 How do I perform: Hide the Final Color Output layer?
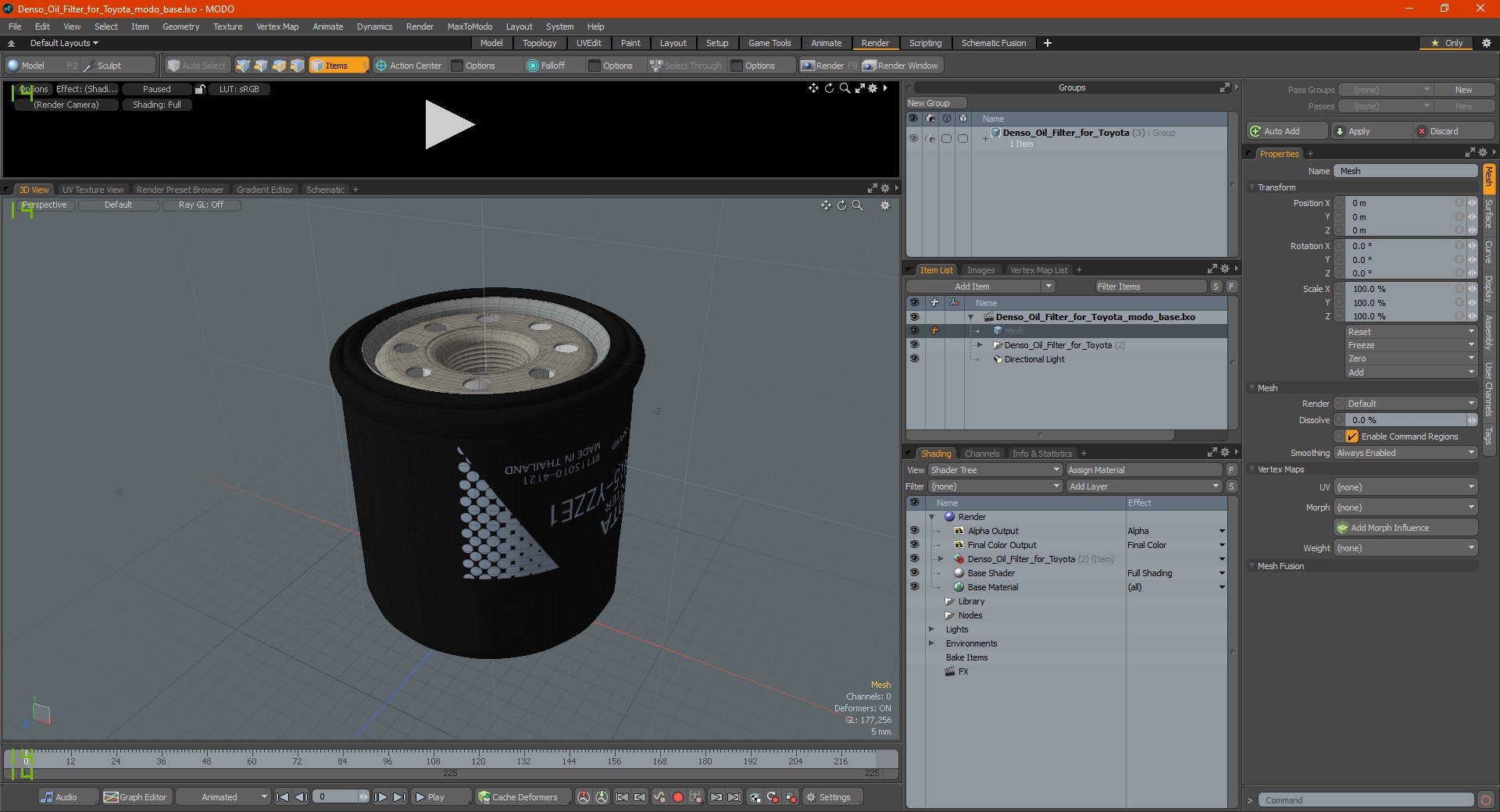click(x=914, y=545)
